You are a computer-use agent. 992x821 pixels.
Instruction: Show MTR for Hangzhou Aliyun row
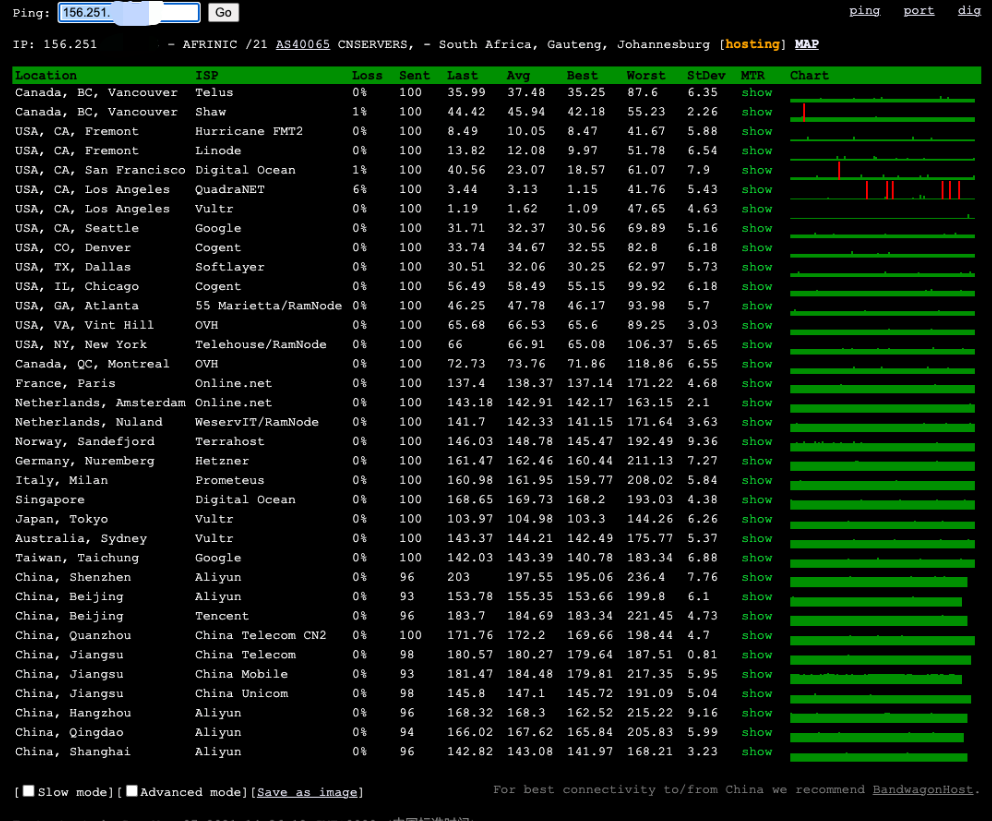pyautogui.click(x=757, y=713)
